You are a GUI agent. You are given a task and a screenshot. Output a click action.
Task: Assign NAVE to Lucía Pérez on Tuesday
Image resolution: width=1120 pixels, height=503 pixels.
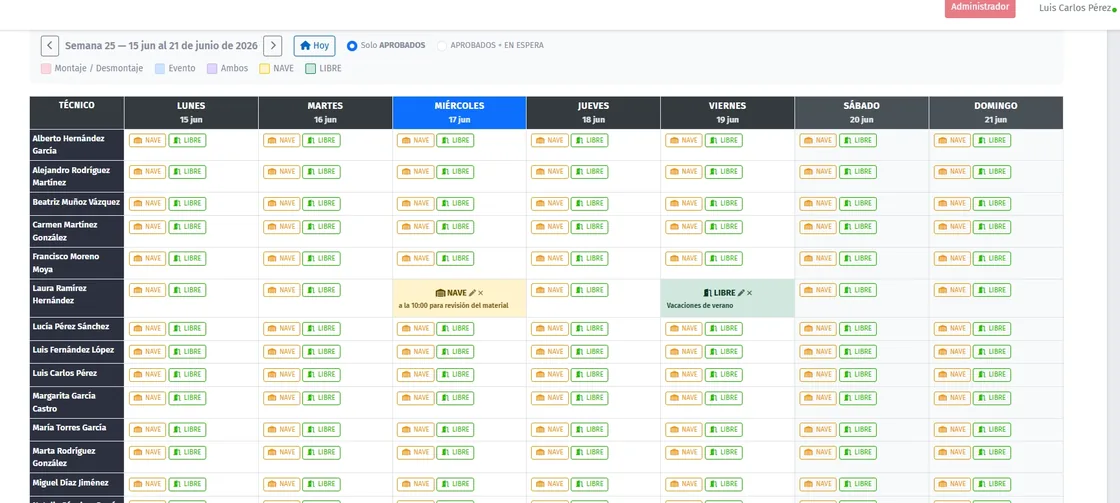tap(281, 329)
